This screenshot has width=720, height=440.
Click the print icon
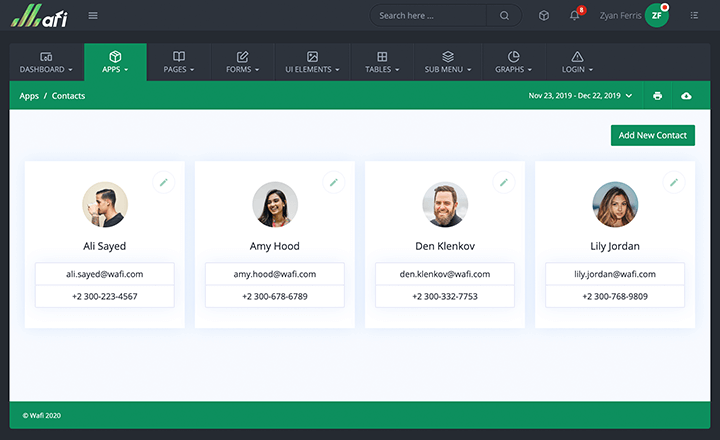tap(657, 96)
